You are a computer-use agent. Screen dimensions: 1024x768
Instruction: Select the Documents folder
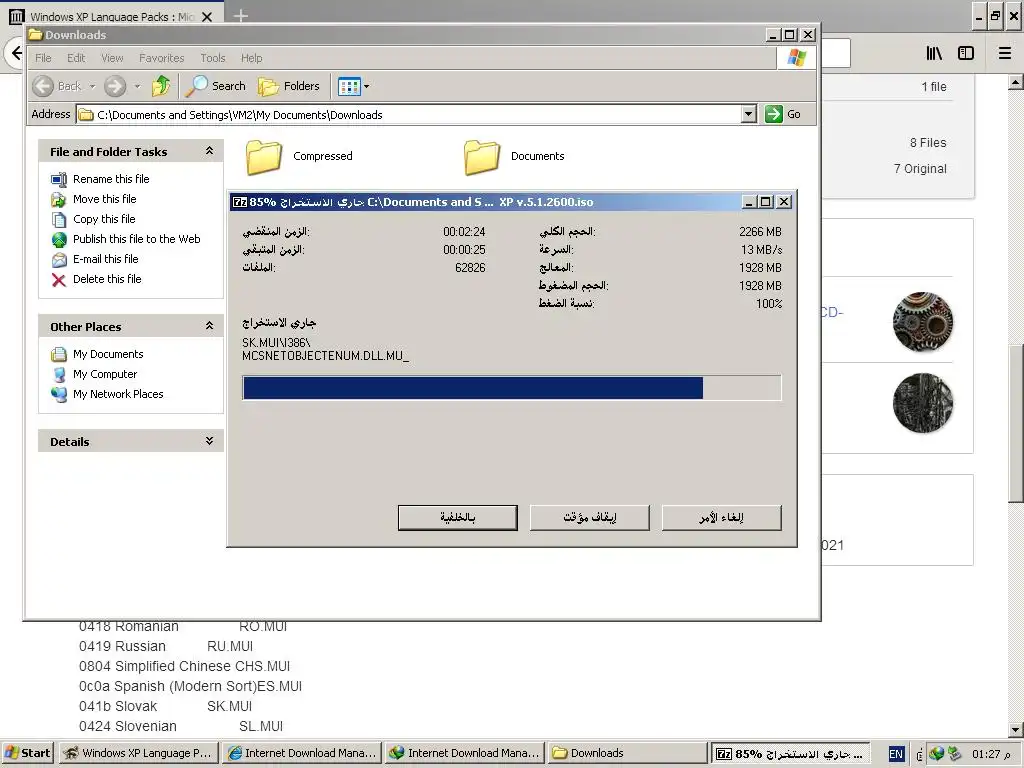[x=515, y=157]
